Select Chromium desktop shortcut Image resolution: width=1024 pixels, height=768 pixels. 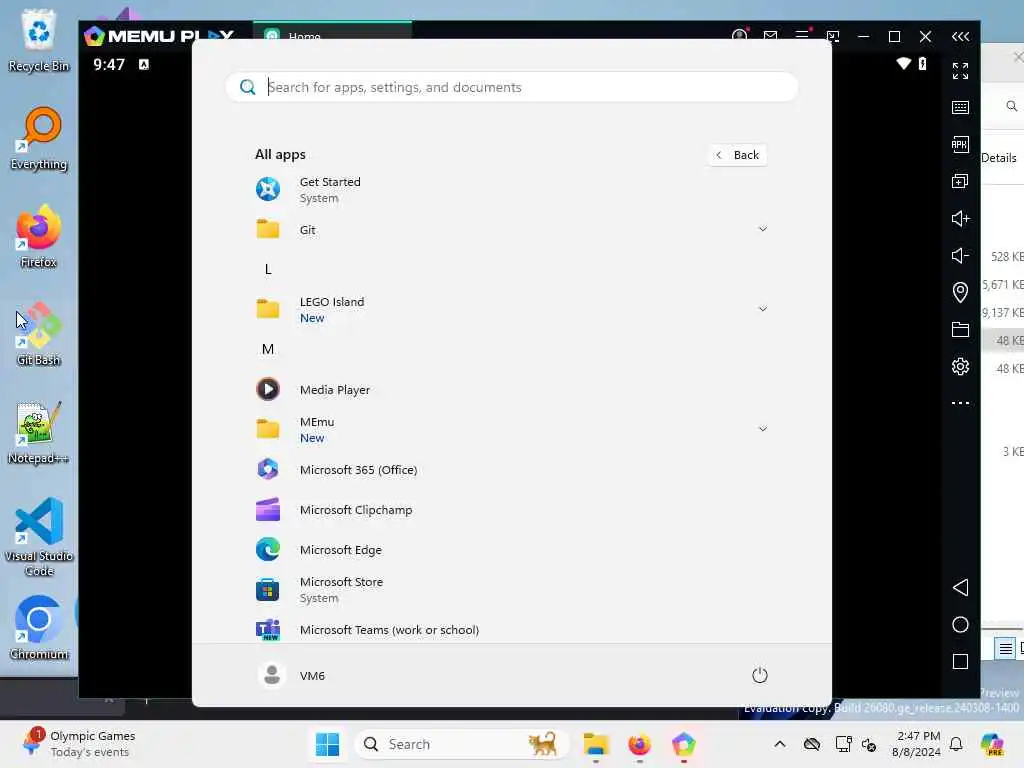click(39, 628)
